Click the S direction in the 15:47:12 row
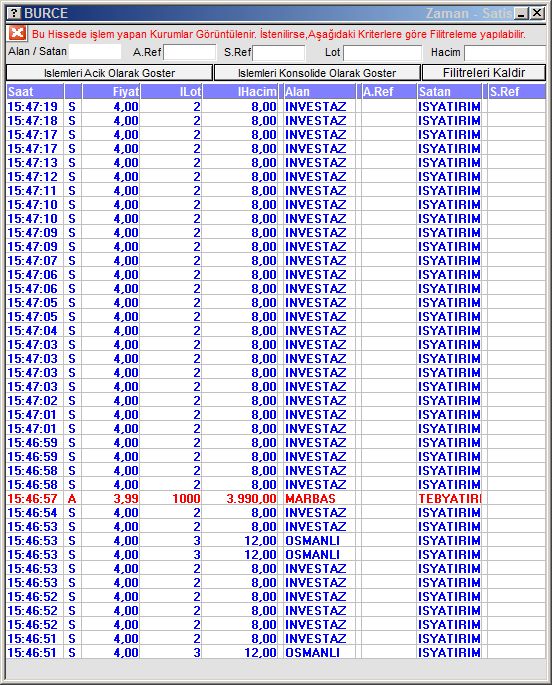The height and width of the screenshot is (685, 552). [x=72, y=176]
